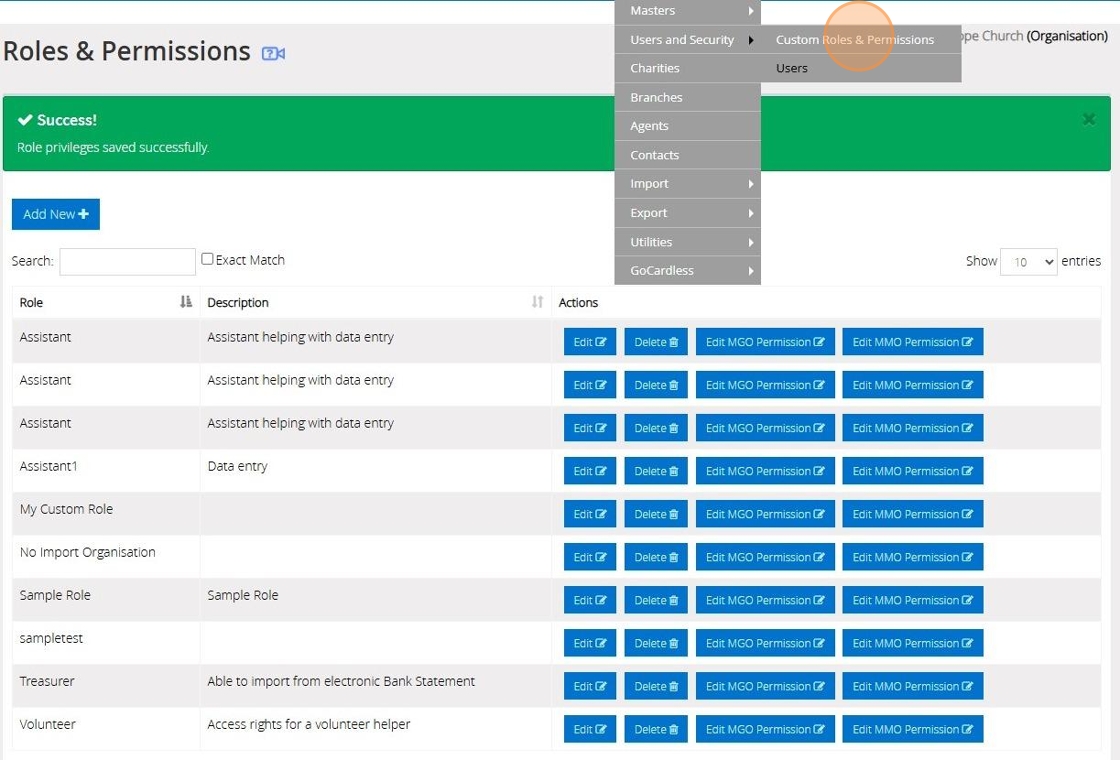Delete the Assistant1 role
Image resolution: width=1120 pixels, height=760 pixels.
pyautogui.click(x=656, y=471)
